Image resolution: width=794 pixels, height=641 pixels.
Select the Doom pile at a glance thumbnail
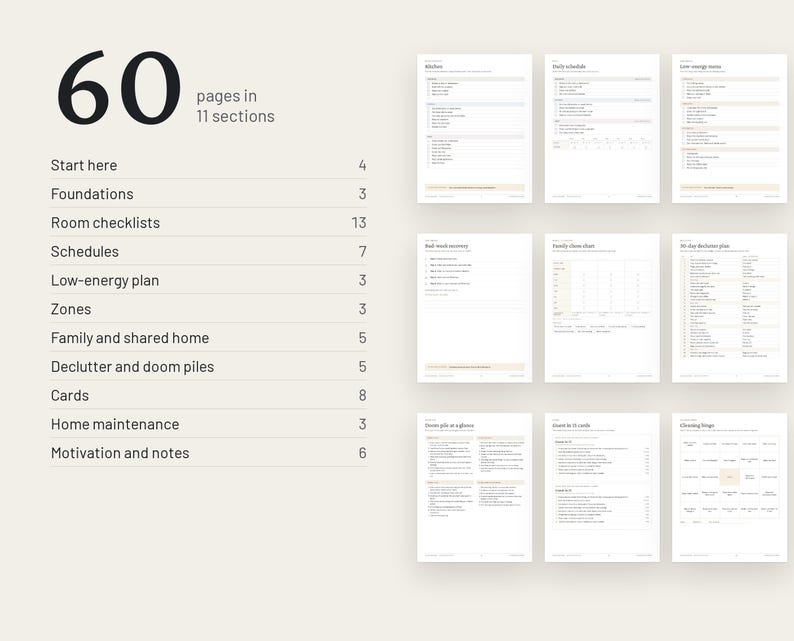474,488
